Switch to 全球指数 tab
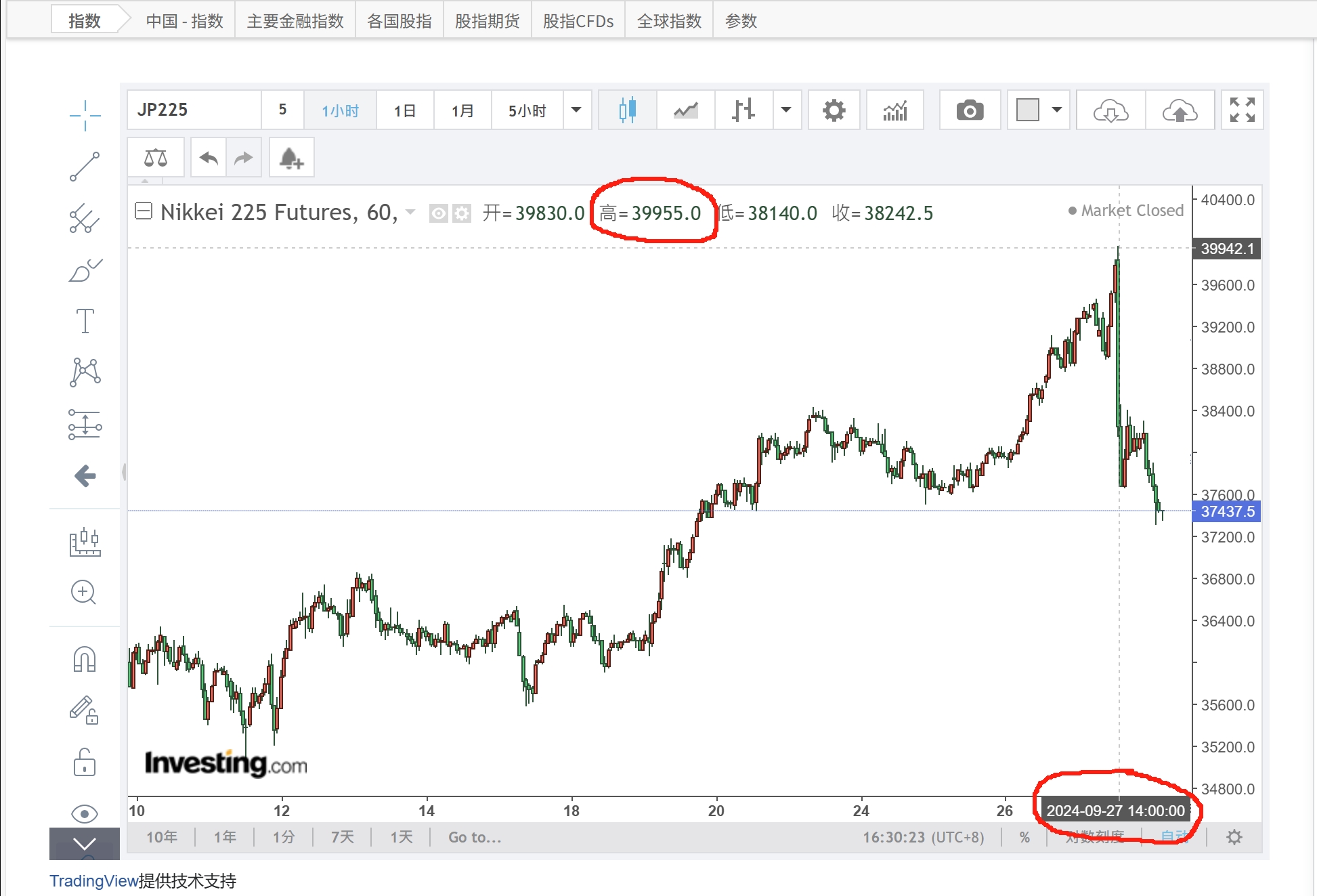This screenshot has height=896, width=1317. coord(669,21)
